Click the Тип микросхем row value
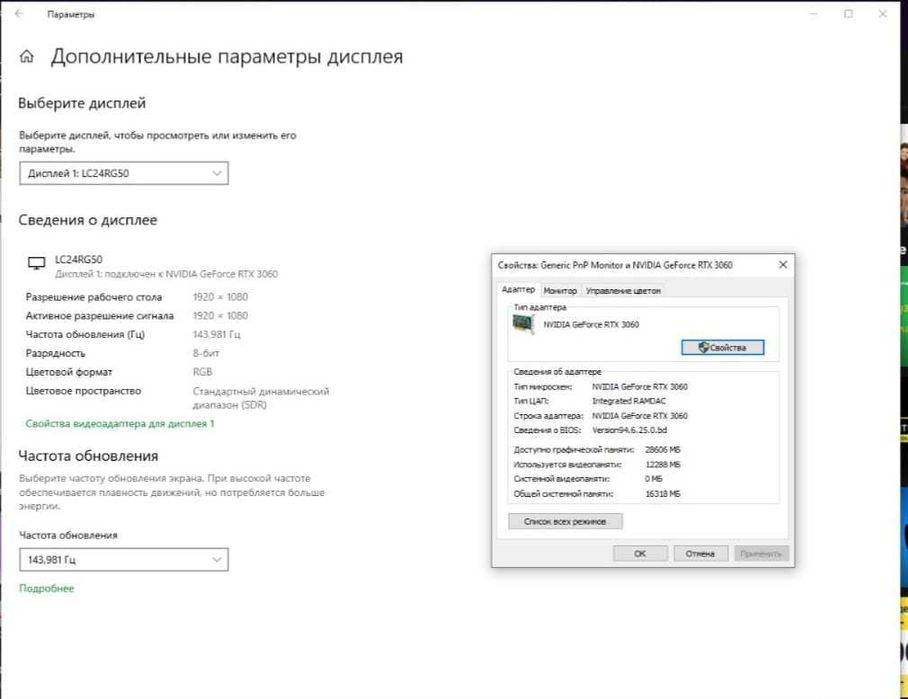The width and height of the screenshot is (908, 699). (640, 386)
